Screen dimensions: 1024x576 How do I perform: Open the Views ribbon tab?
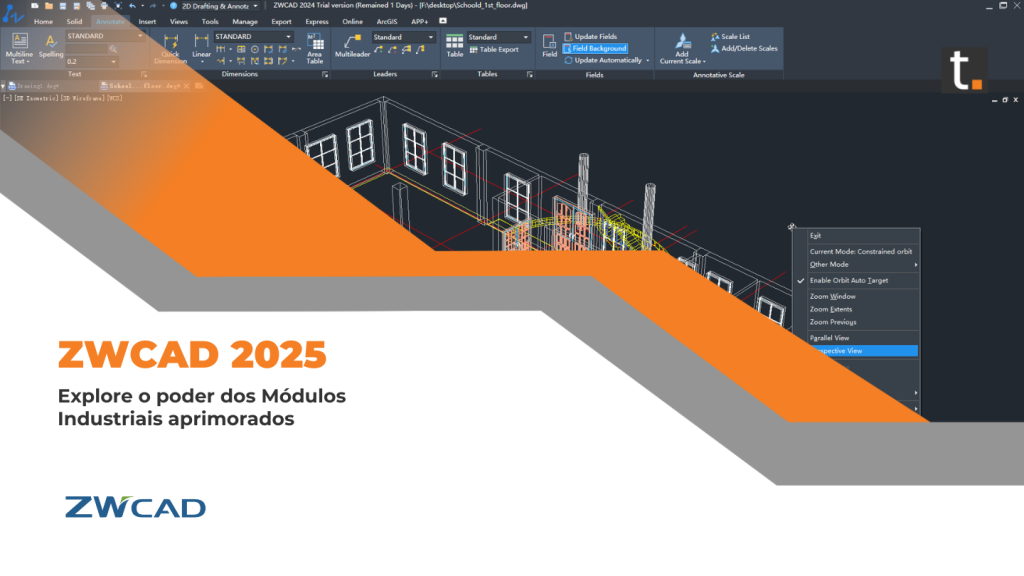pyautogui.click(x=178, y=22)
